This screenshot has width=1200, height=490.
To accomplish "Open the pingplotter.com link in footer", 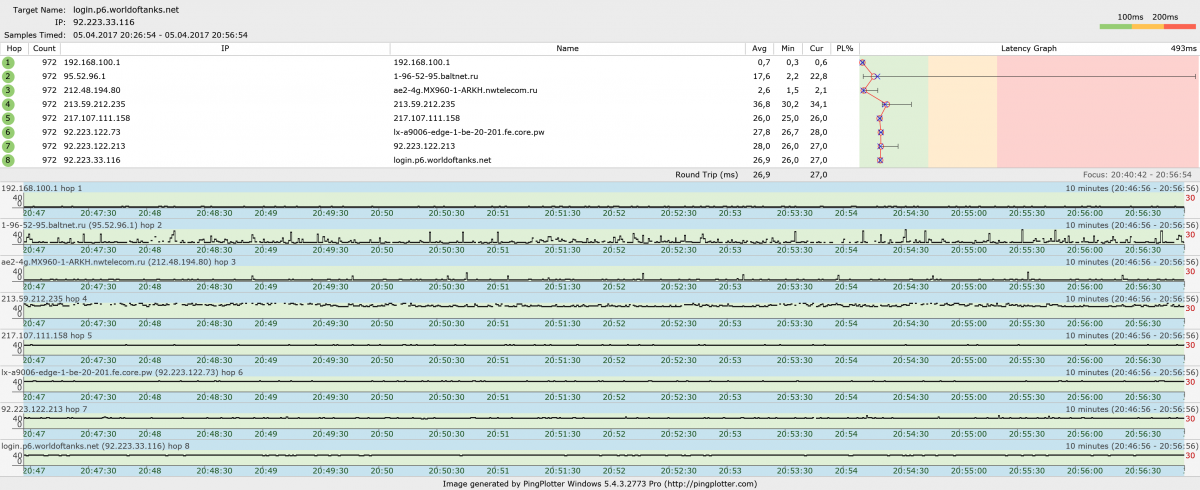I will click(x=710, y=483).
